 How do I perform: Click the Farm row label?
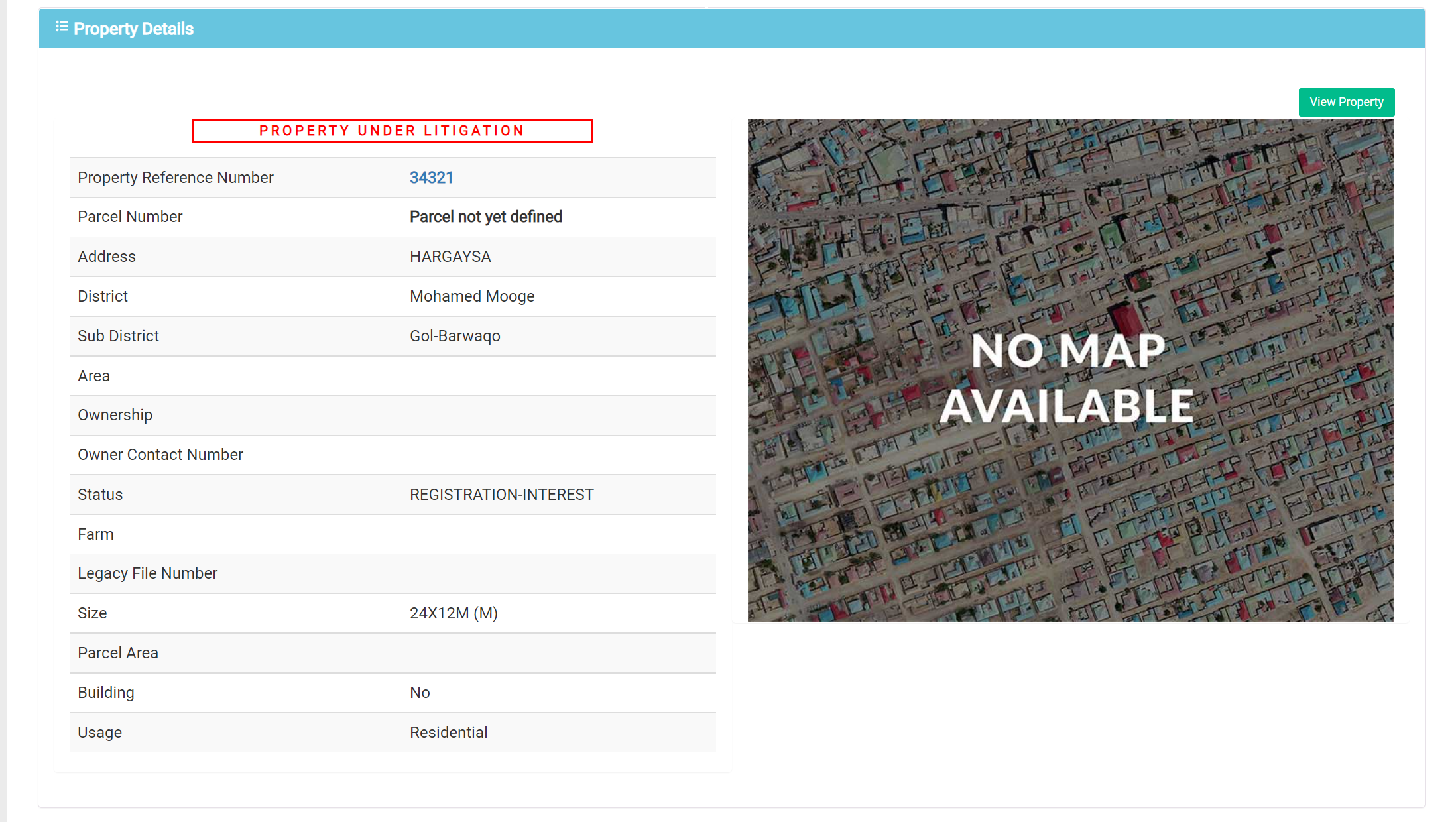(x=95, y=534)
